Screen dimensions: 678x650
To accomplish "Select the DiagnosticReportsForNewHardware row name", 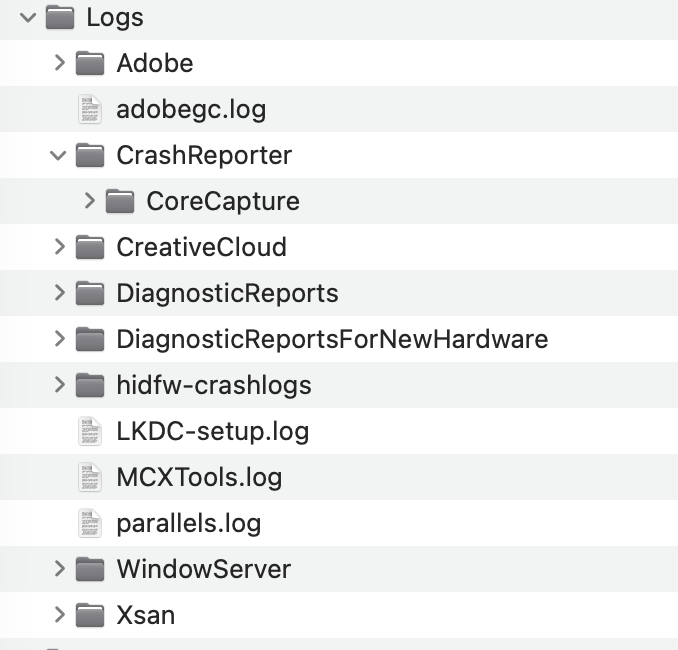I will click(x=332, y=339).
